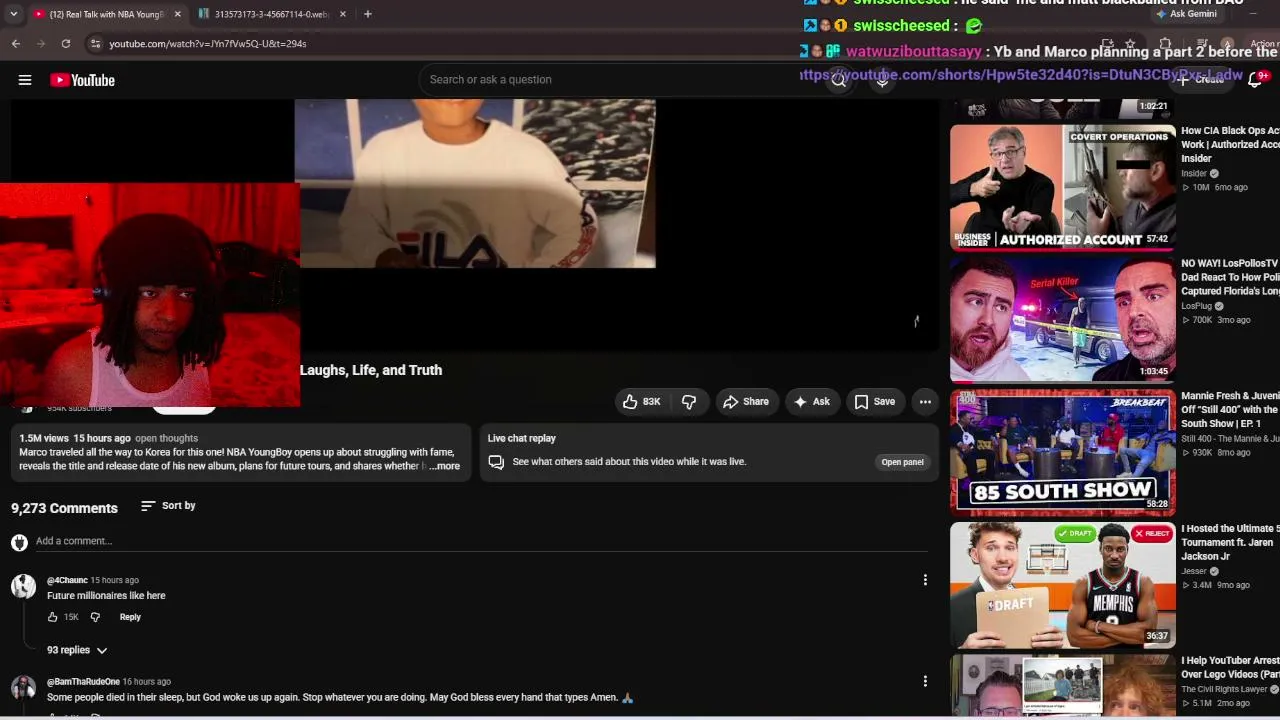Reload the page with the refresh icon
Image resolution: width=1280 pixels, height=720 pixels.
point(66,44)
